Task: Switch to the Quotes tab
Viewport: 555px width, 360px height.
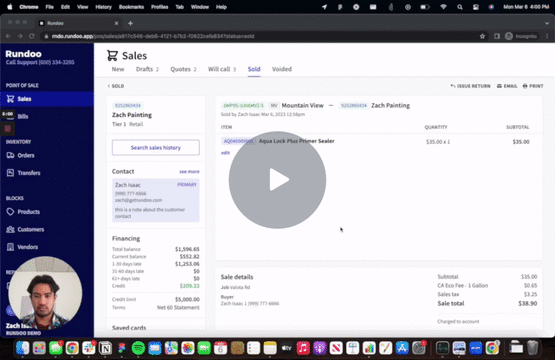Action: 183,69
